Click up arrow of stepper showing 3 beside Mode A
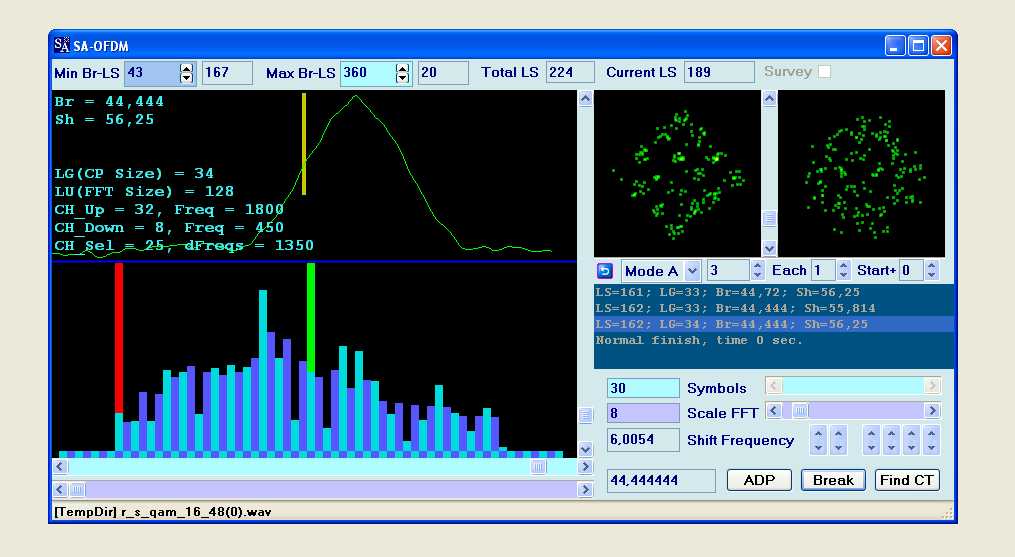The height and width of the screenshot is (557, 1015). tap(758, 266)
